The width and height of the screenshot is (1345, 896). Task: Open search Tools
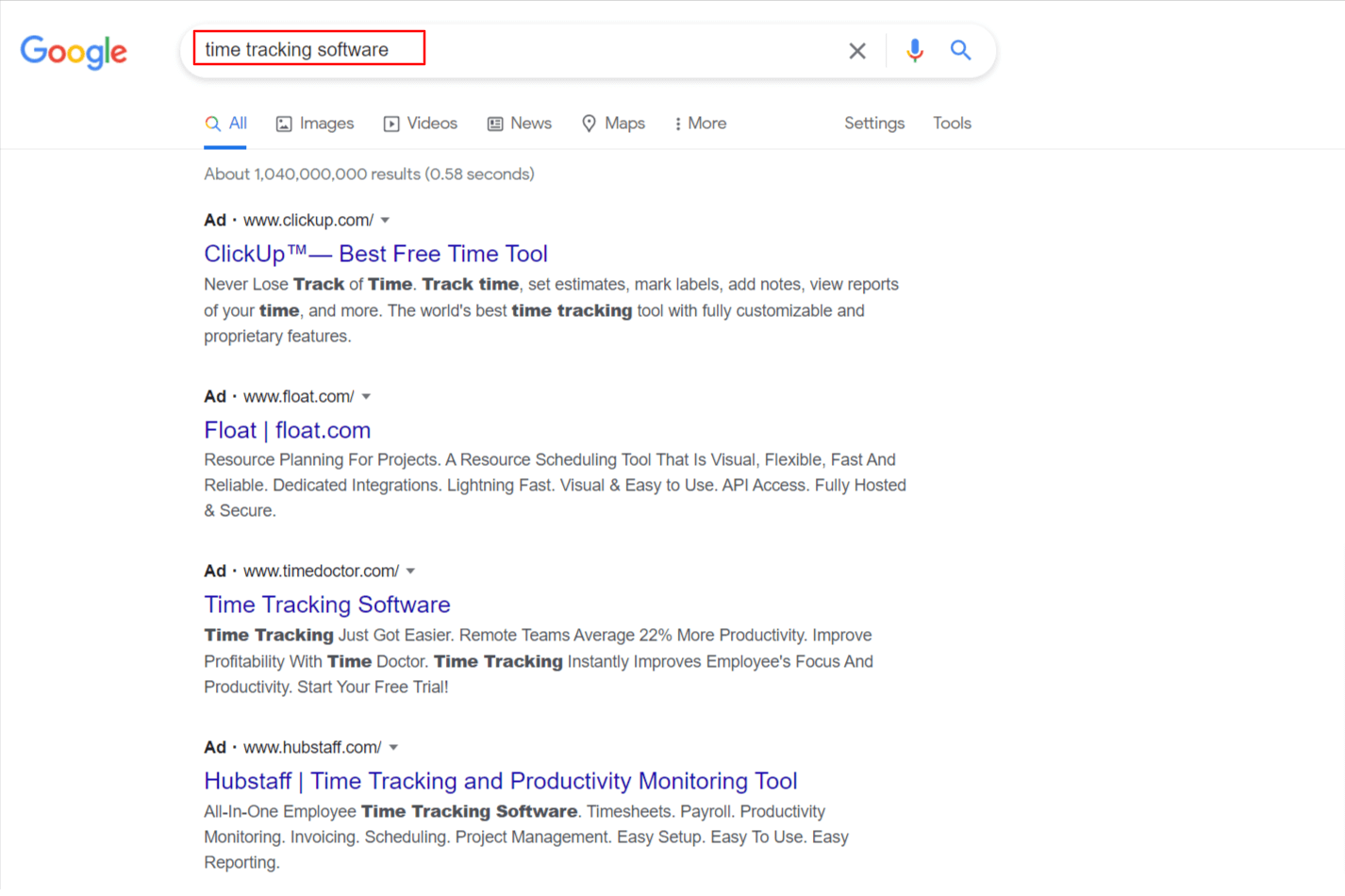[x=952, y=124]
